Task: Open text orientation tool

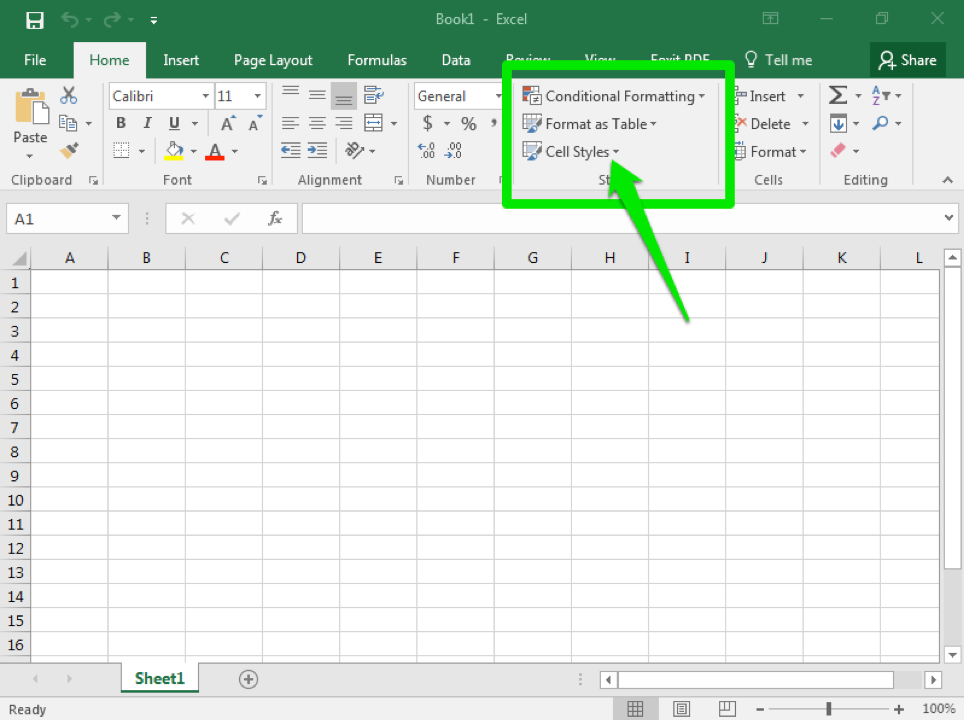Action: click(355, 150)
